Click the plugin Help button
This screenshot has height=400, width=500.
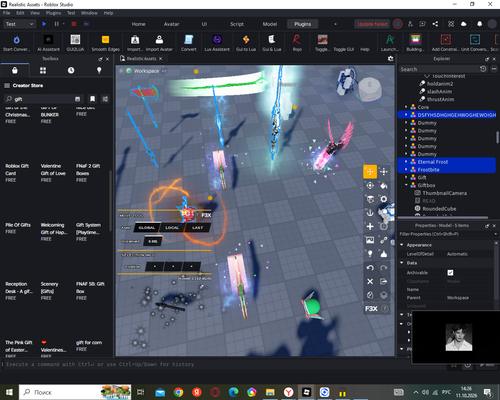pyautogui.click(x=365, y=49)
